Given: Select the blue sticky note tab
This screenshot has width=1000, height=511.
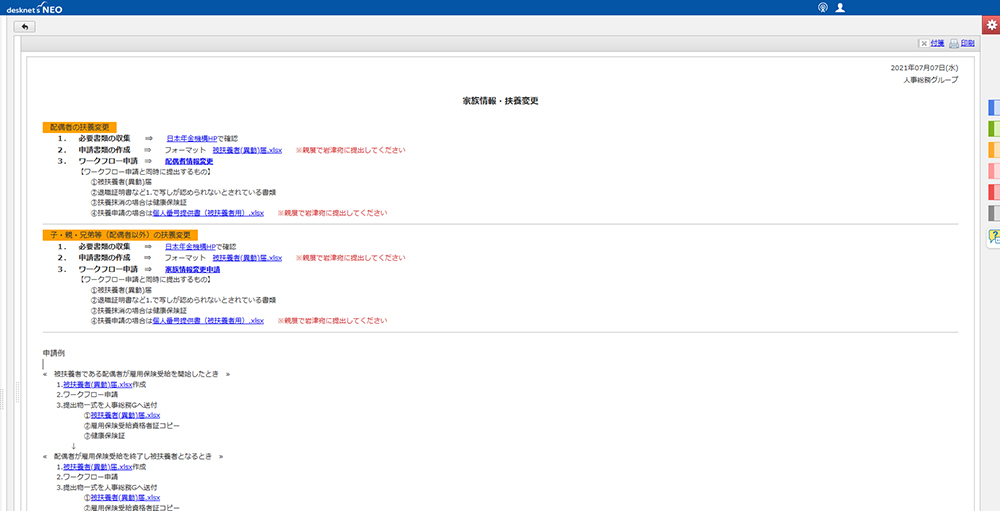Looking at the screenshot, I should [x=994, y=107].
